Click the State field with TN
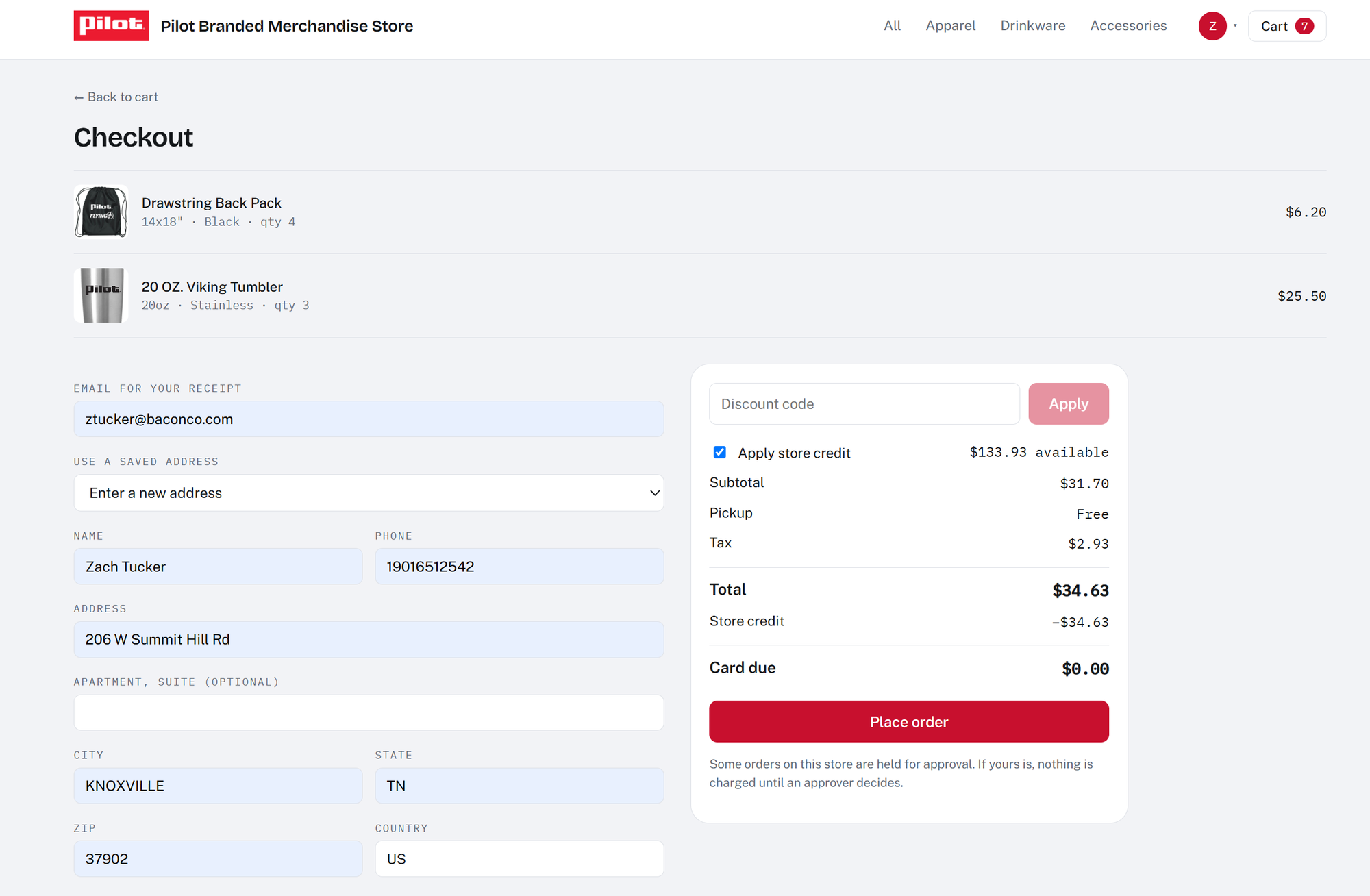Image resolution: width=1370 pixels, height=896 pixels. click(x=519, y=786)
